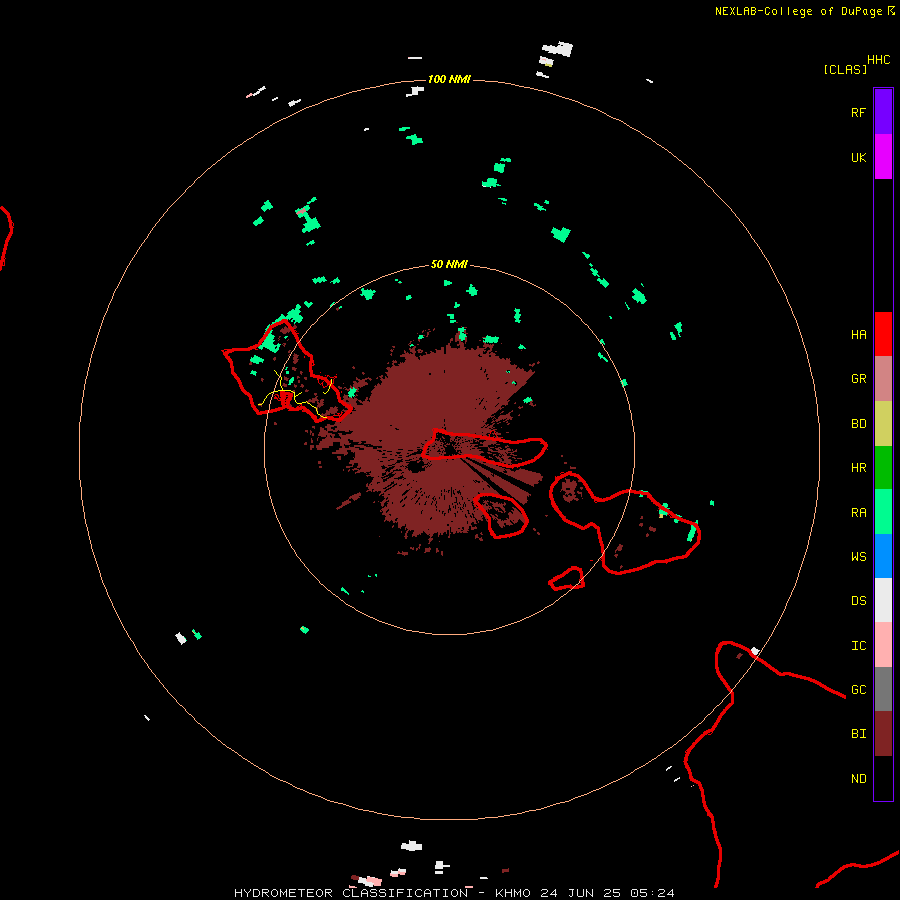Click the 05:24 timestamp
The height and width of the screenshot is (900, 900).
652,893
